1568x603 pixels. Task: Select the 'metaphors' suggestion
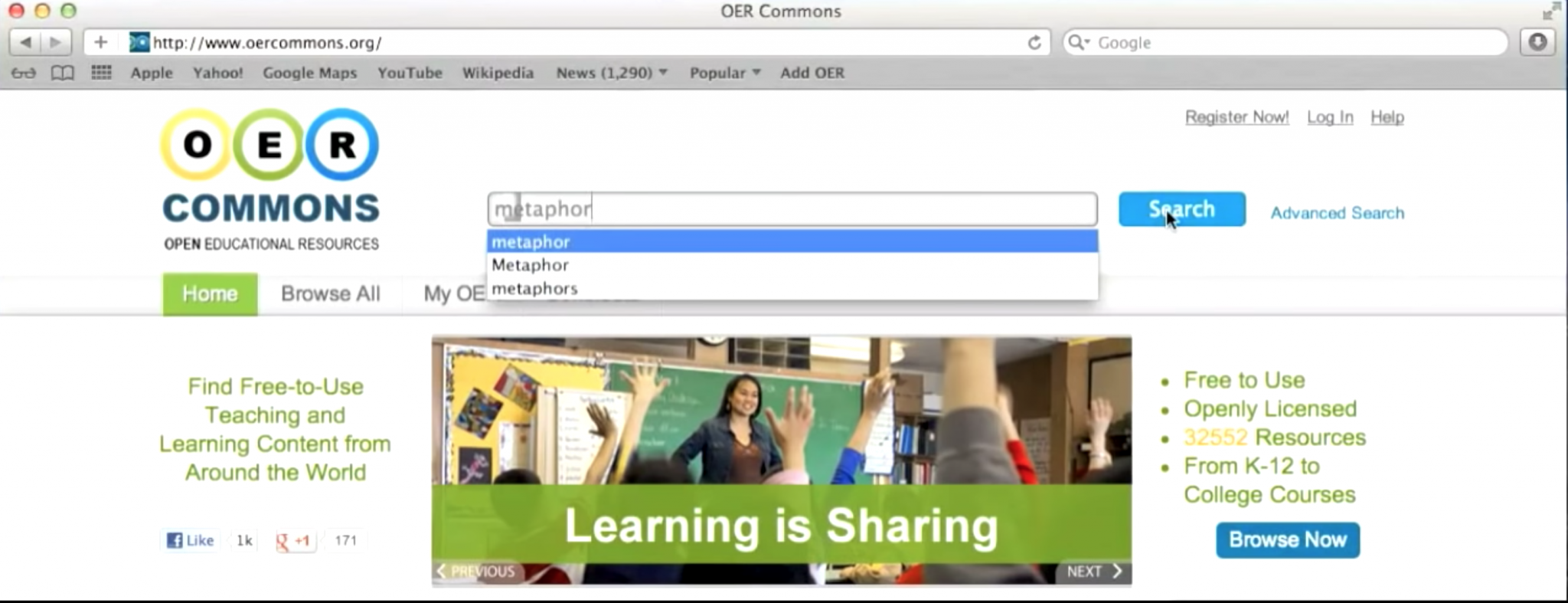pos(792,289)
